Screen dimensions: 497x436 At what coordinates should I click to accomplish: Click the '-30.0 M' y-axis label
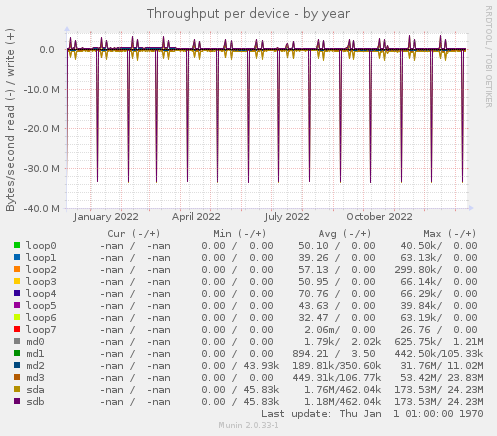42,169
